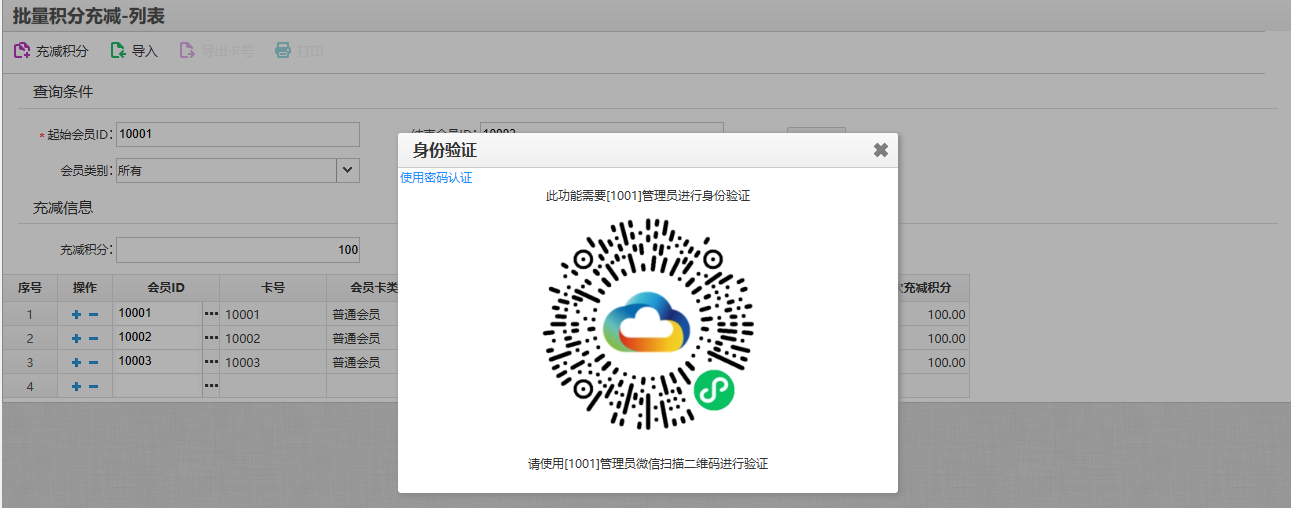
Task: Click the 100.00 value in row 1
Action: coord(946,314)
